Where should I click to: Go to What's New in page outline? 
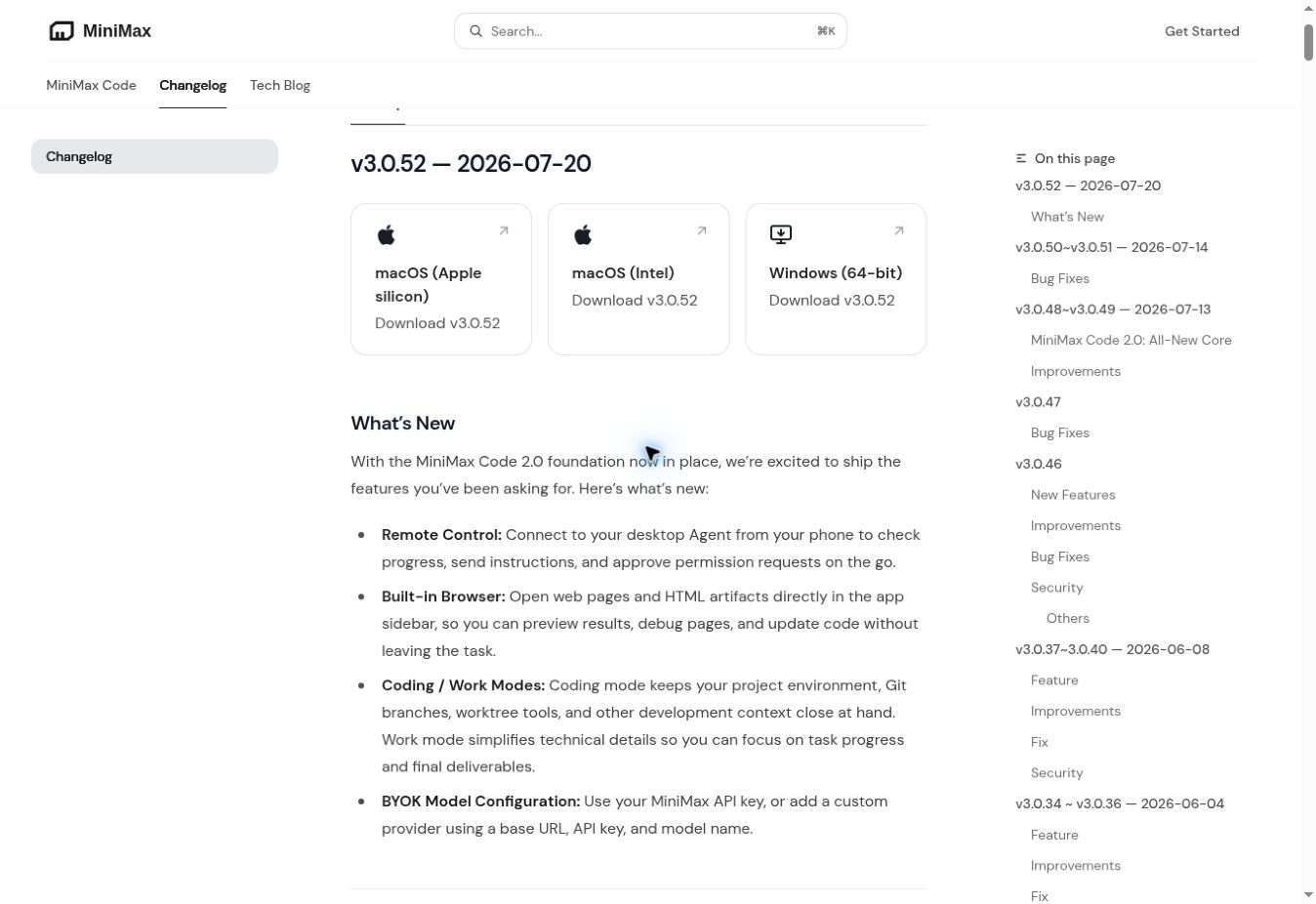pos(1067,217)
